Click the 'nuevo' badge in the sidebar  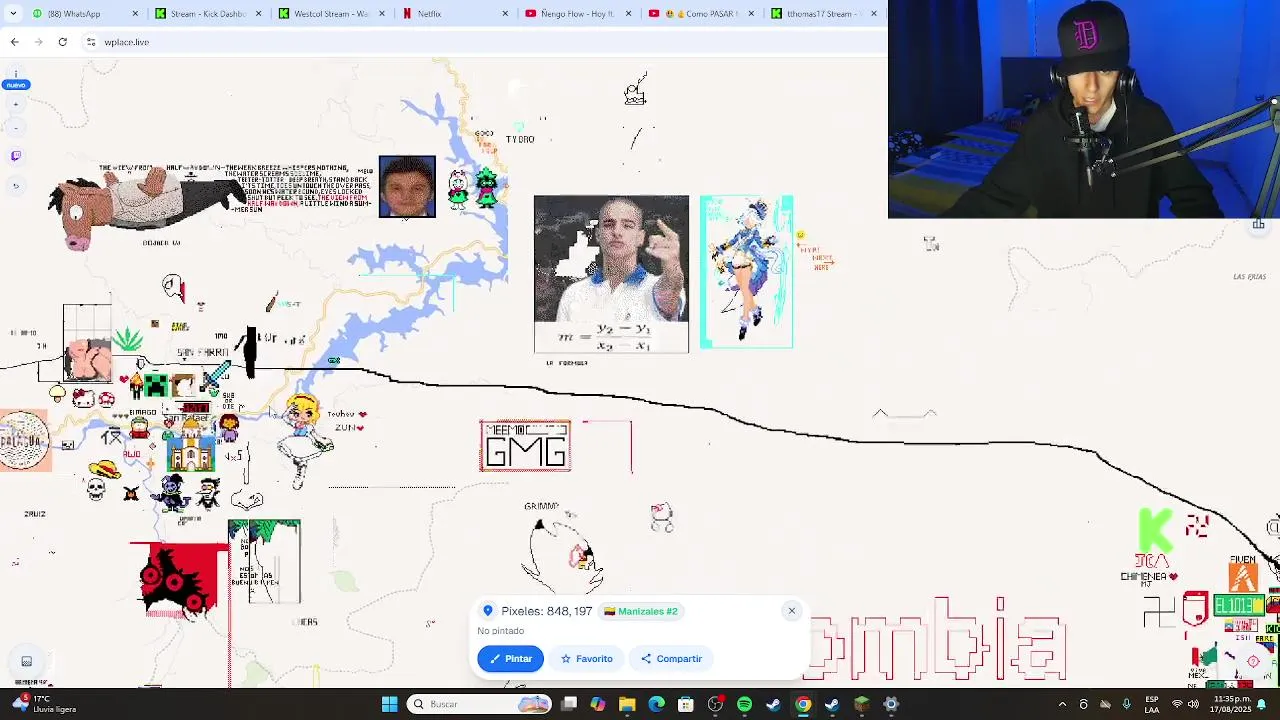(15, 85)
